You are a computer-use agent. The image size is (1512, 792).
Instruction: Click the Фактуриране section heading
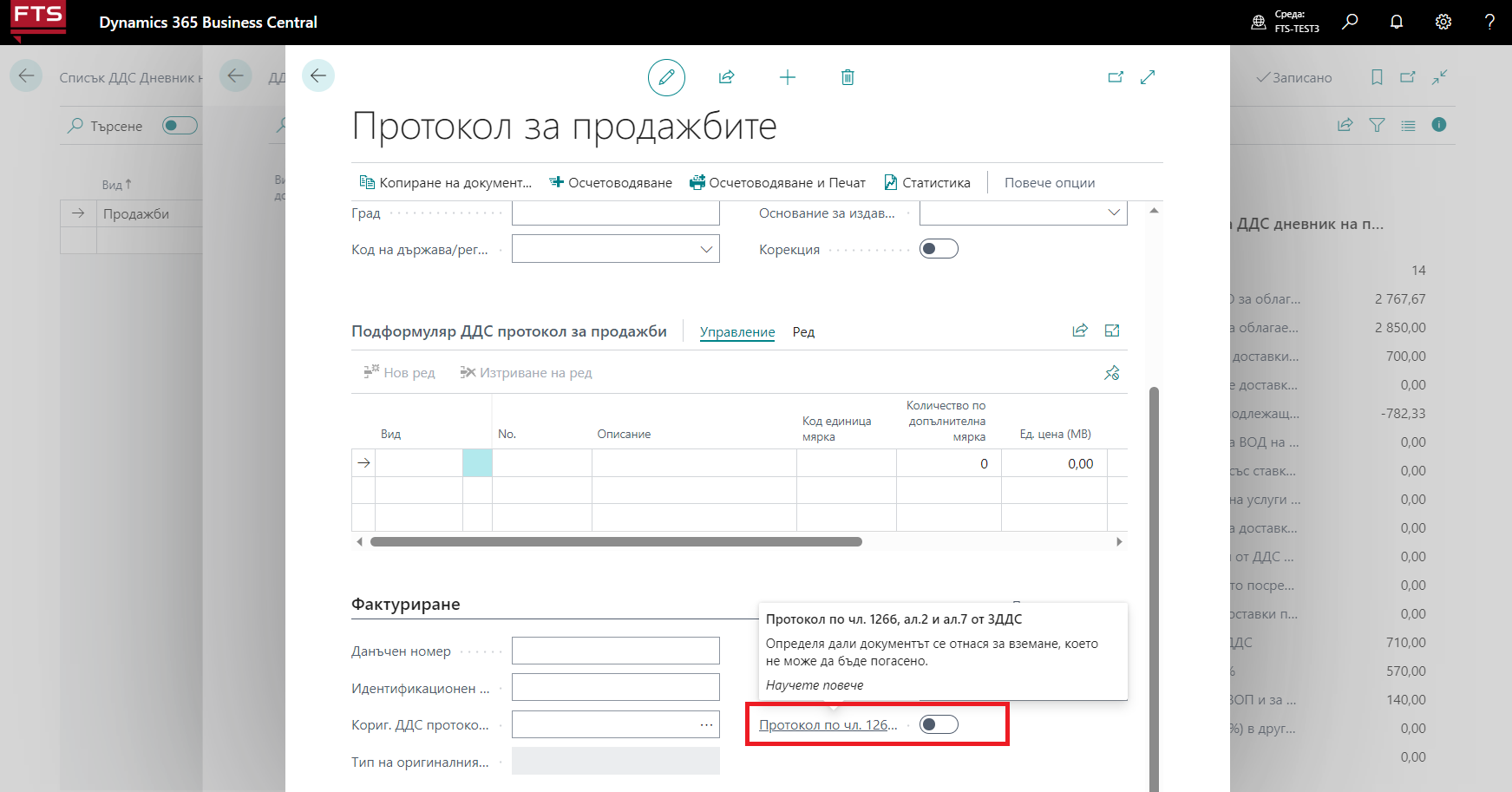(405, 604)
